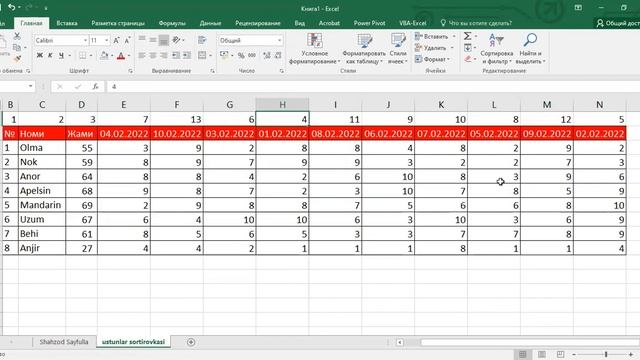Switch to Shahzod Sayfulla sheet tab
This screenshot has width=640, height=360.
click(x=64, y=342)
